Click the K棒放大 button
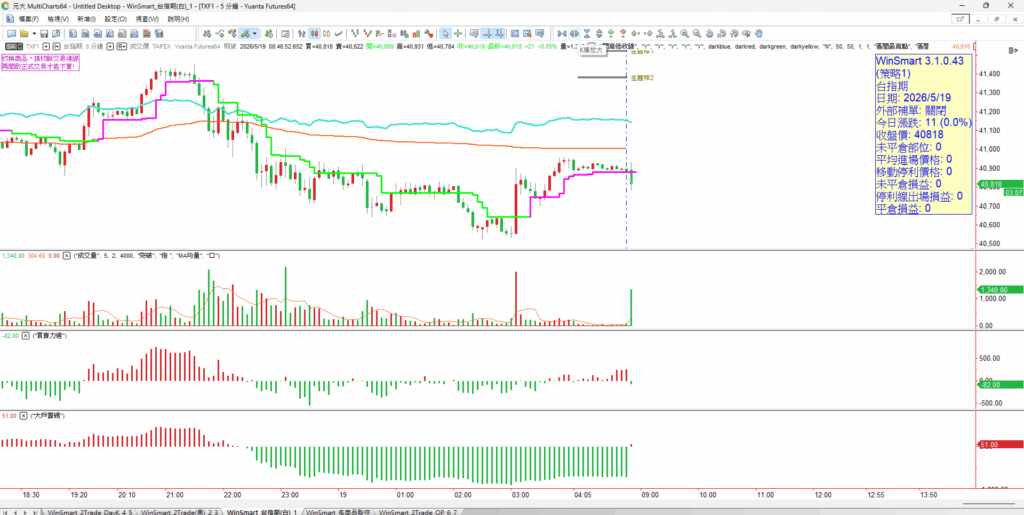The image size is (1024, 515). click(x=593, y=50)
